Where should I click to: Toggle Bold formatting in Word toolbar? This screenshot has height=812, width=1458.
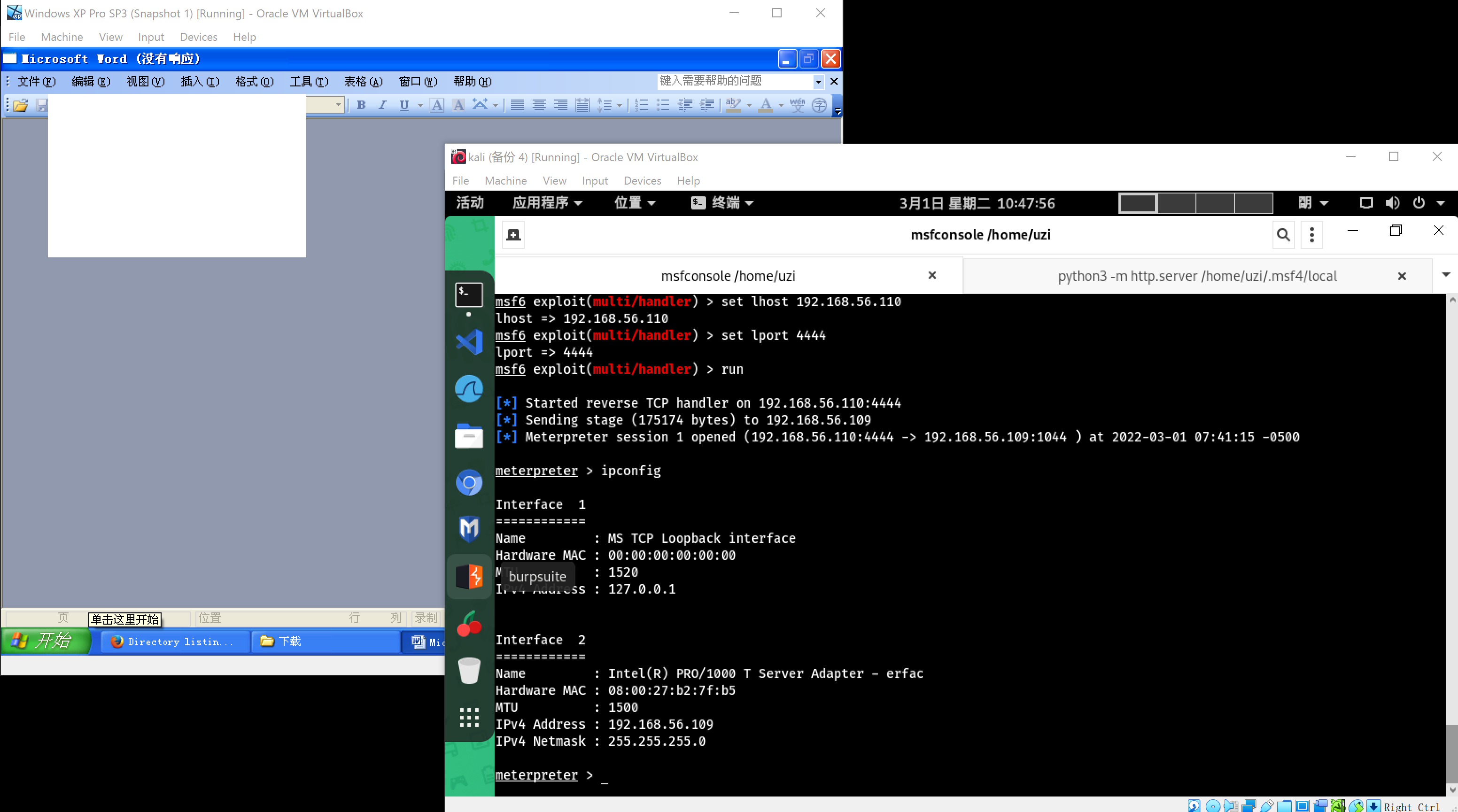coord(361,105)
